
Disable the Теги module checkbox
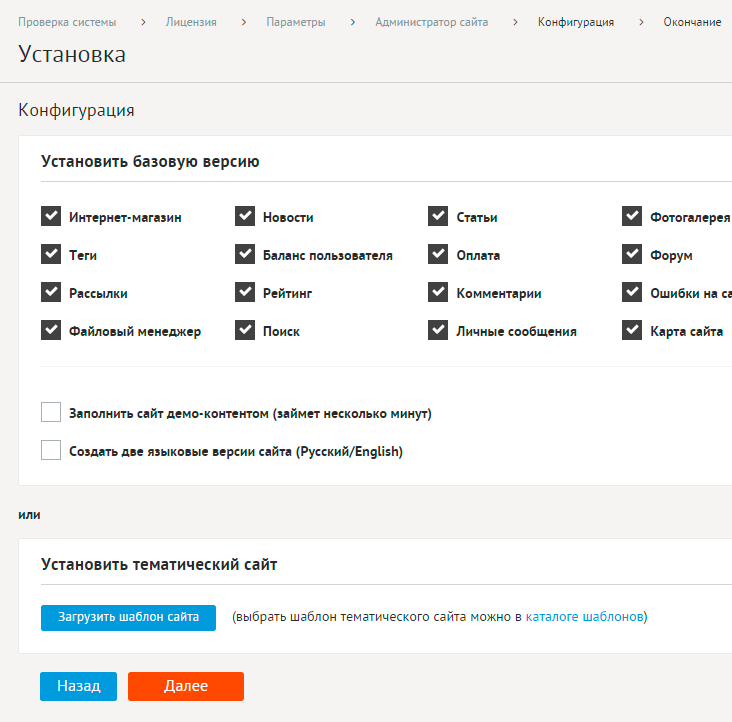pos(51,254)
